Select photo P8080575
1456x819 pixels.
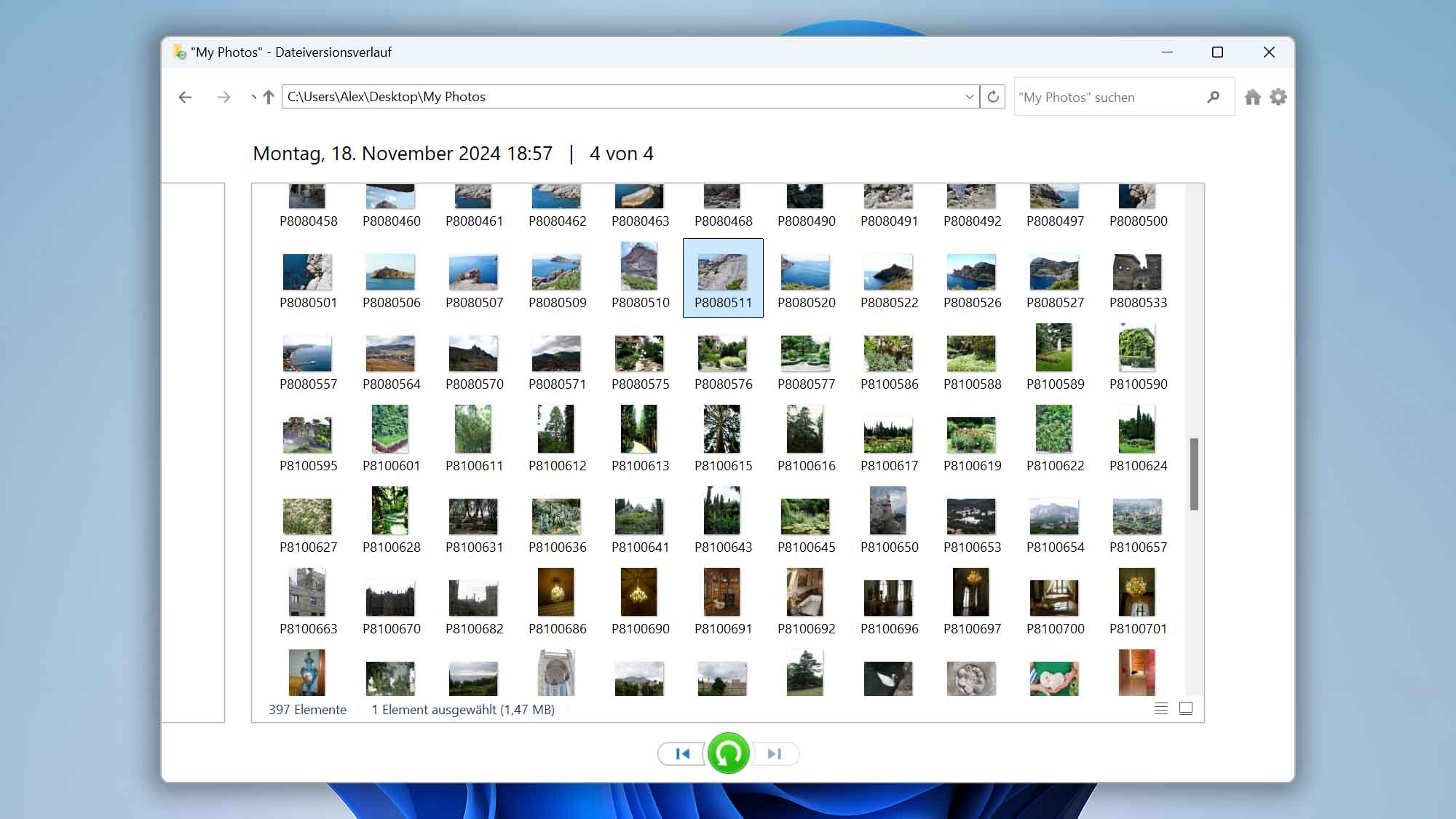(x=641, y=360)
